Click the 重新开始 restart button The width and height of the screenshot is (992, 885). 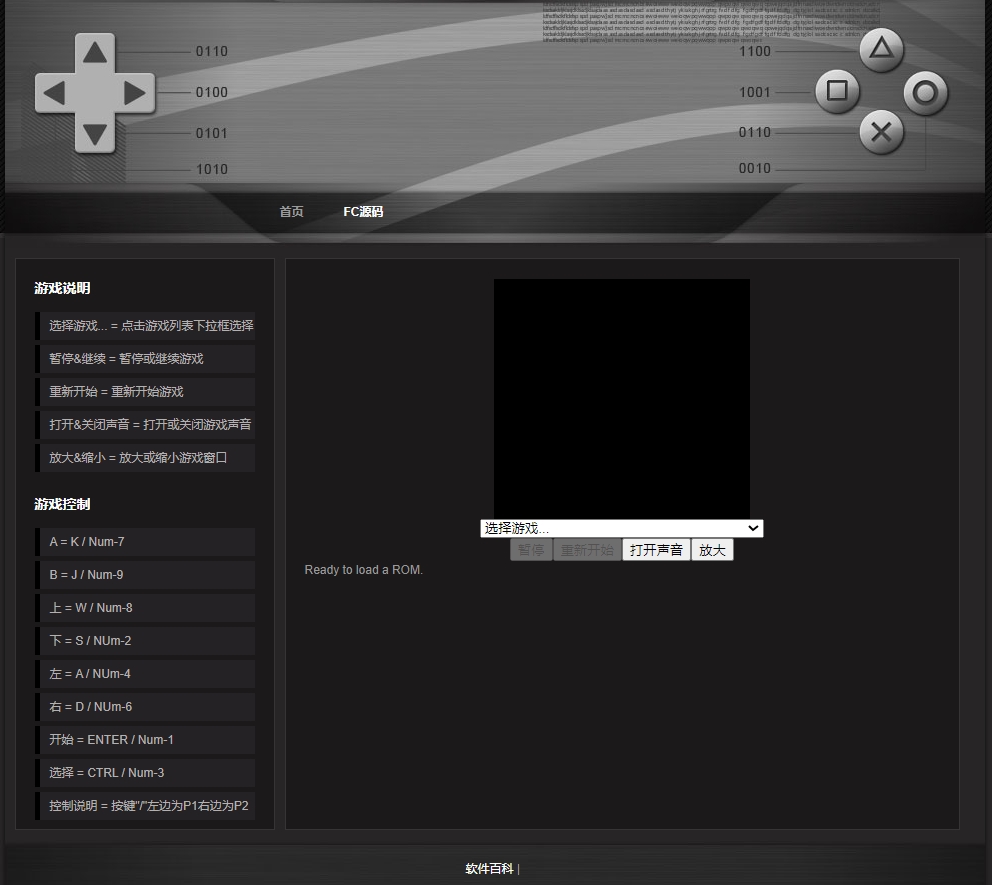tap(587, 550)
